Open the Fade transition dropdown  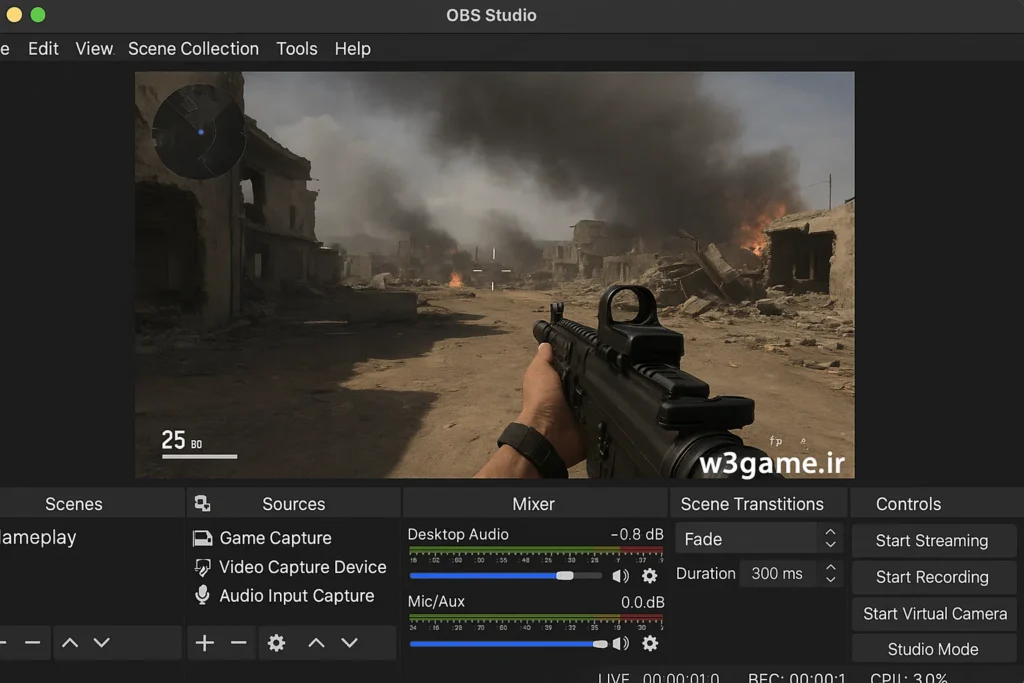tap(760, 539)
